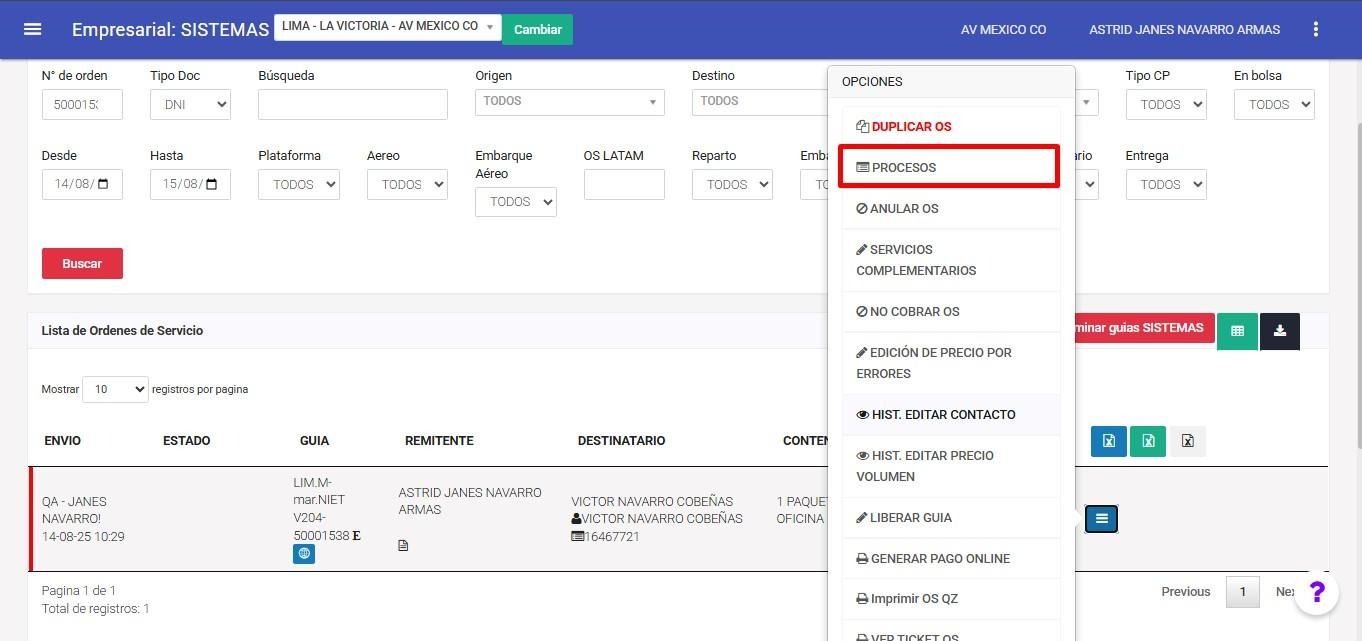The height and width of the screenshot is (641, 1362).
Task: Toggle the row options list button
Action: click(1101, 519)
